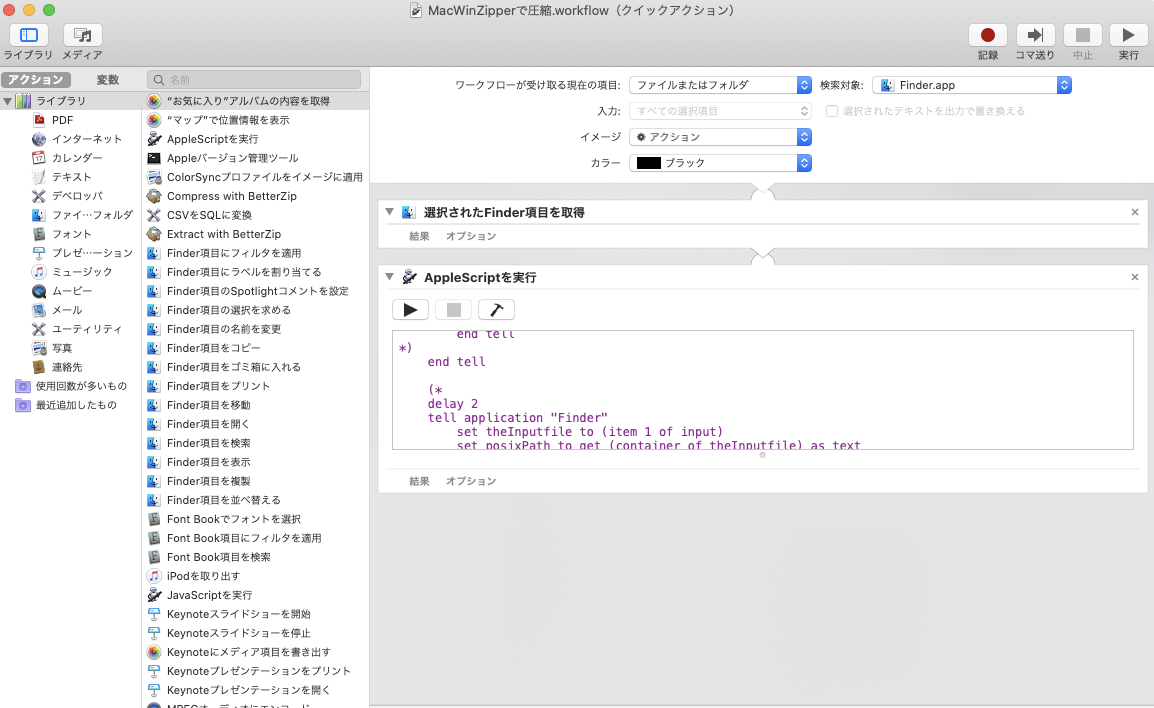
Task: Select the デベロッパ category
Action: [x=77, y=197]
